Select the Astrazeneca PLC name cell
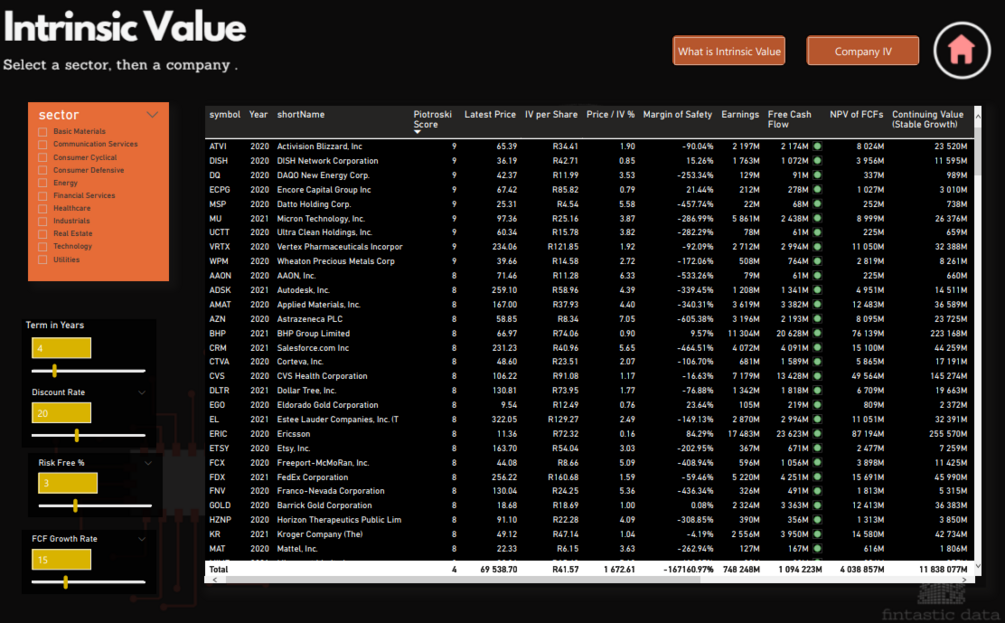This screenshot has width=1005, height=623. pyautogui.click(x=310, y=319)
